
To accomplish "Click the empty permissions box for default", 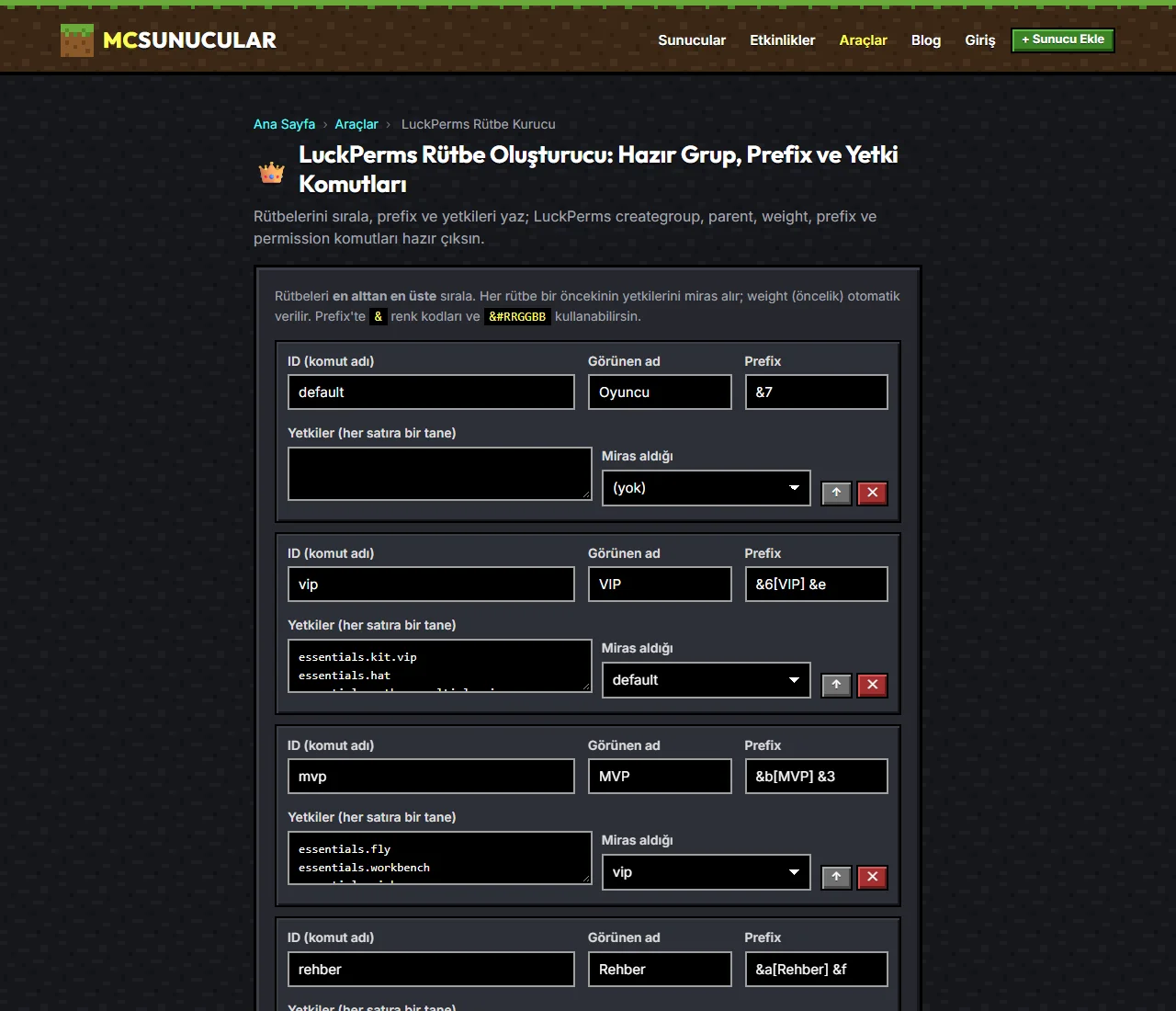I will (x=440, y=474).
